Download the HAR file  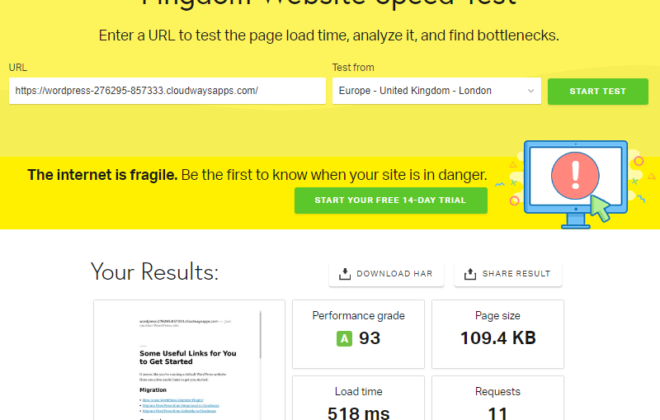coord(386,274)
